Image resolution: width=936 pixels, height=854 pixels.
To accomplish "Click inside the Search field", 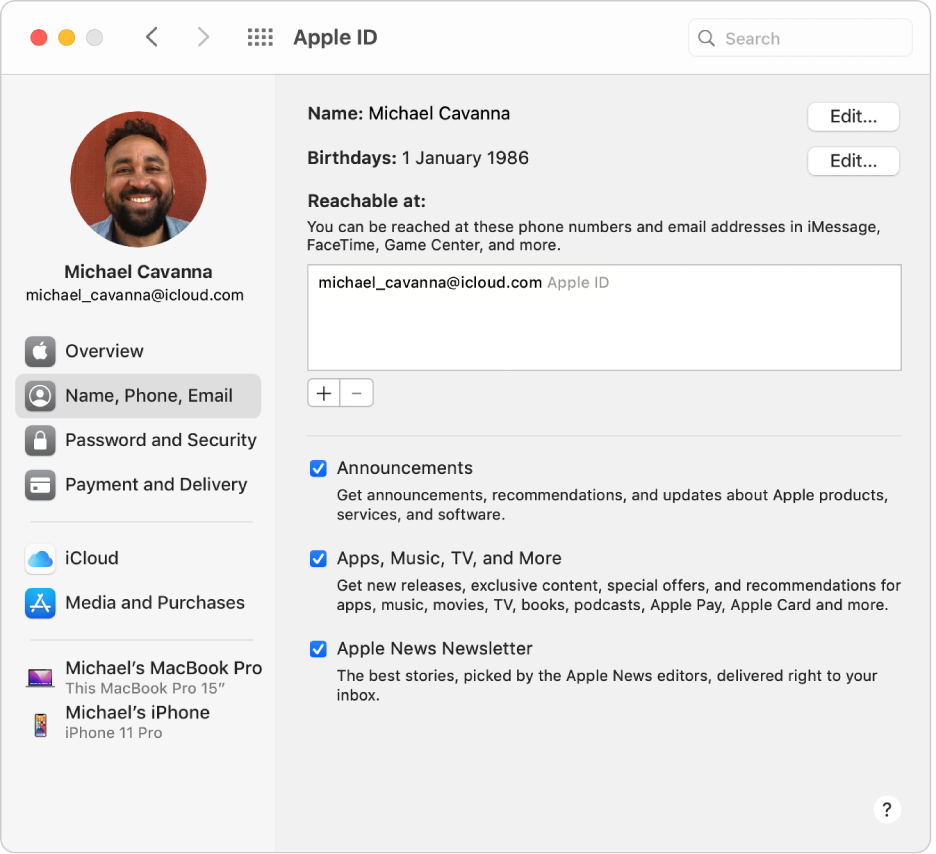I will [x=799, y=37].
